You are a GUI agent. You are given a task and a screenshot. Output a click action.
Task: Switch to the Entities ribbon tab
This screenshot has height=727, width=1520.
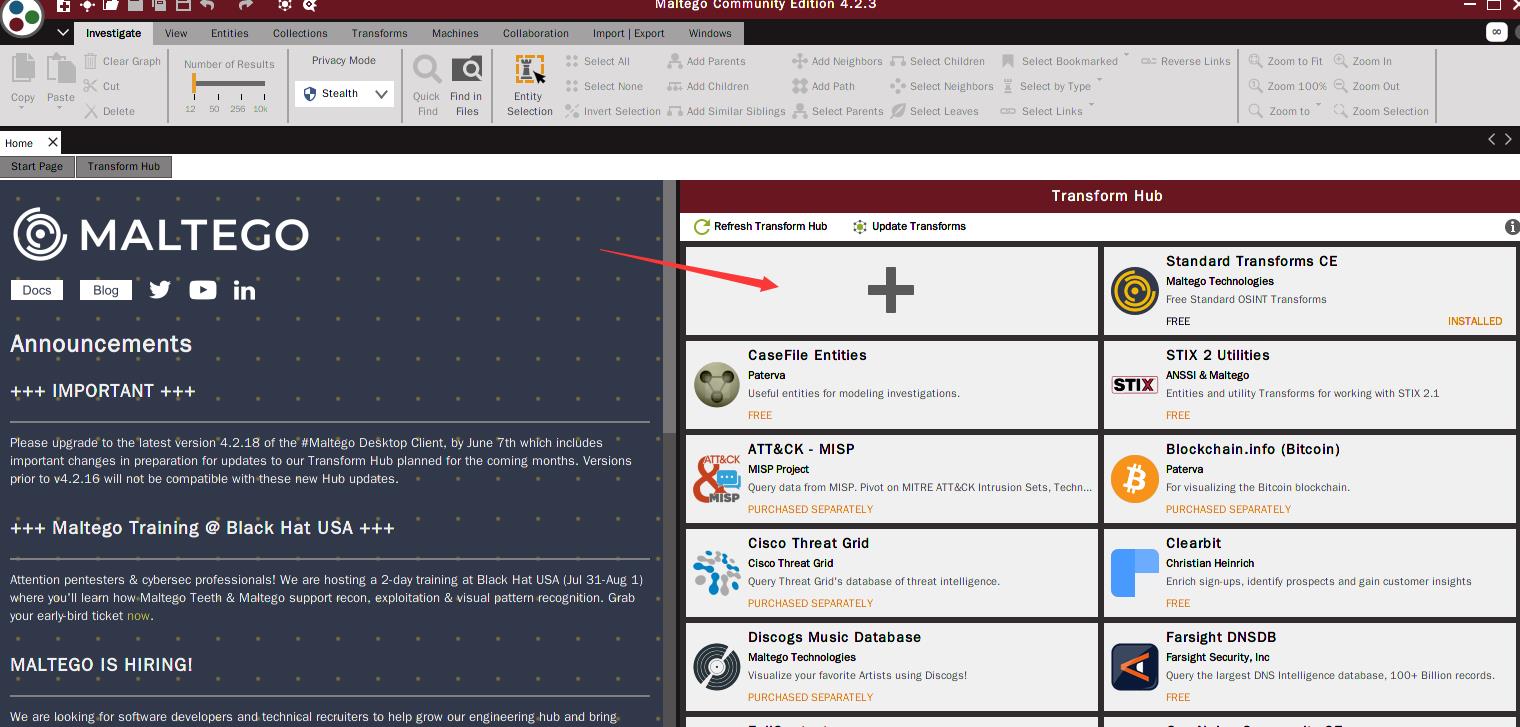click(229, 33)
